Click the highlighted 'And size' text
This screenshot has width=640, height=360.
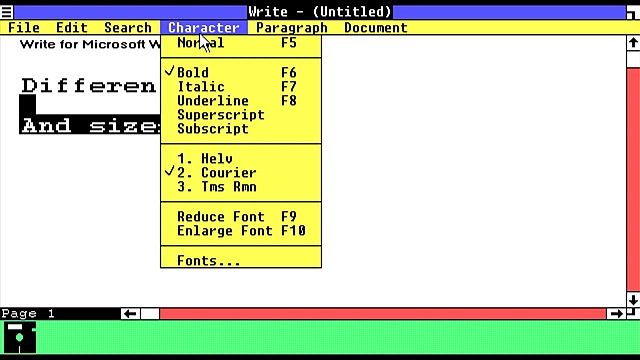click(90, 125)
